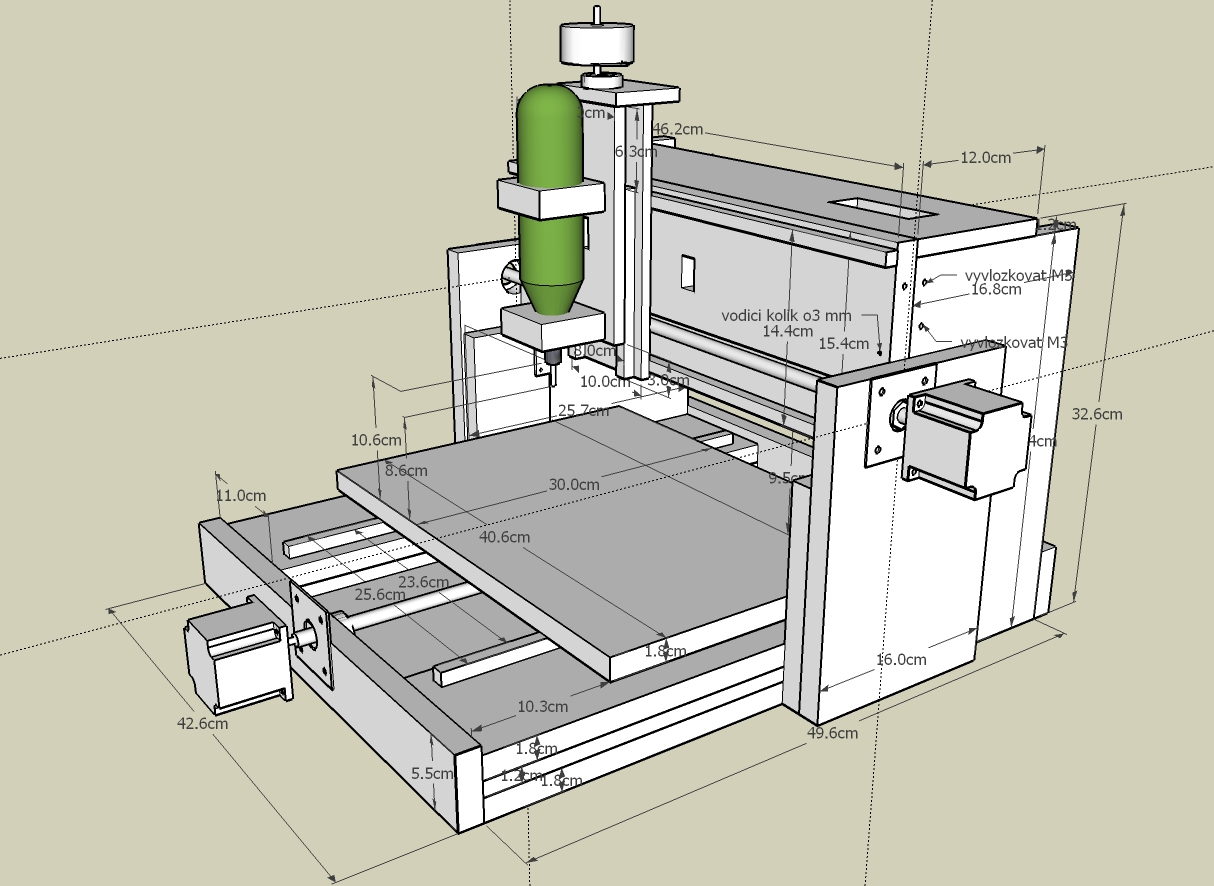
Task: Click the 40.6cm dimension on the table
Action: (x=505, y=536)
